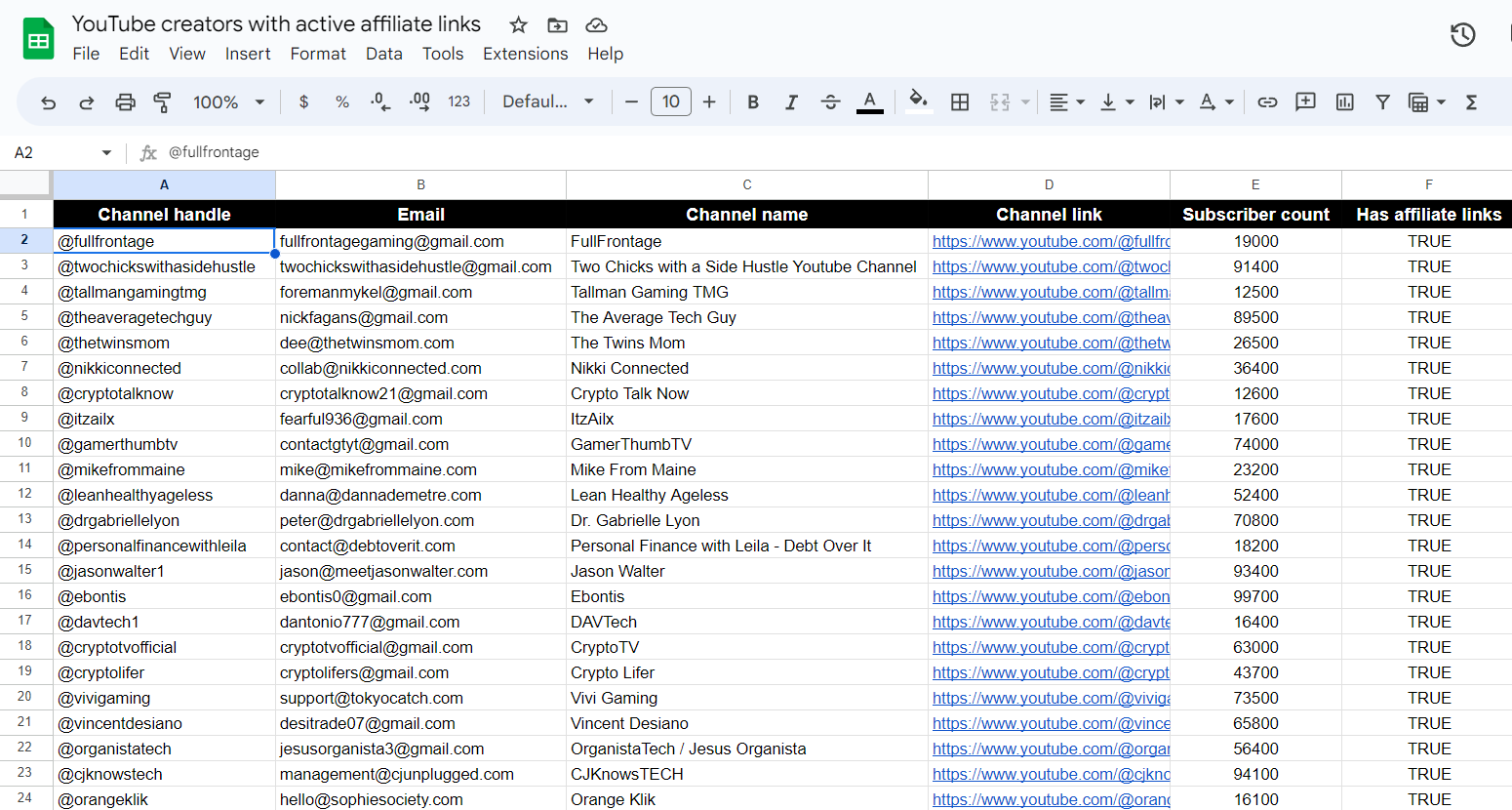Print the spreadsheet
The width and height of the screenshot is (1512, 810).
coord(125,101)
